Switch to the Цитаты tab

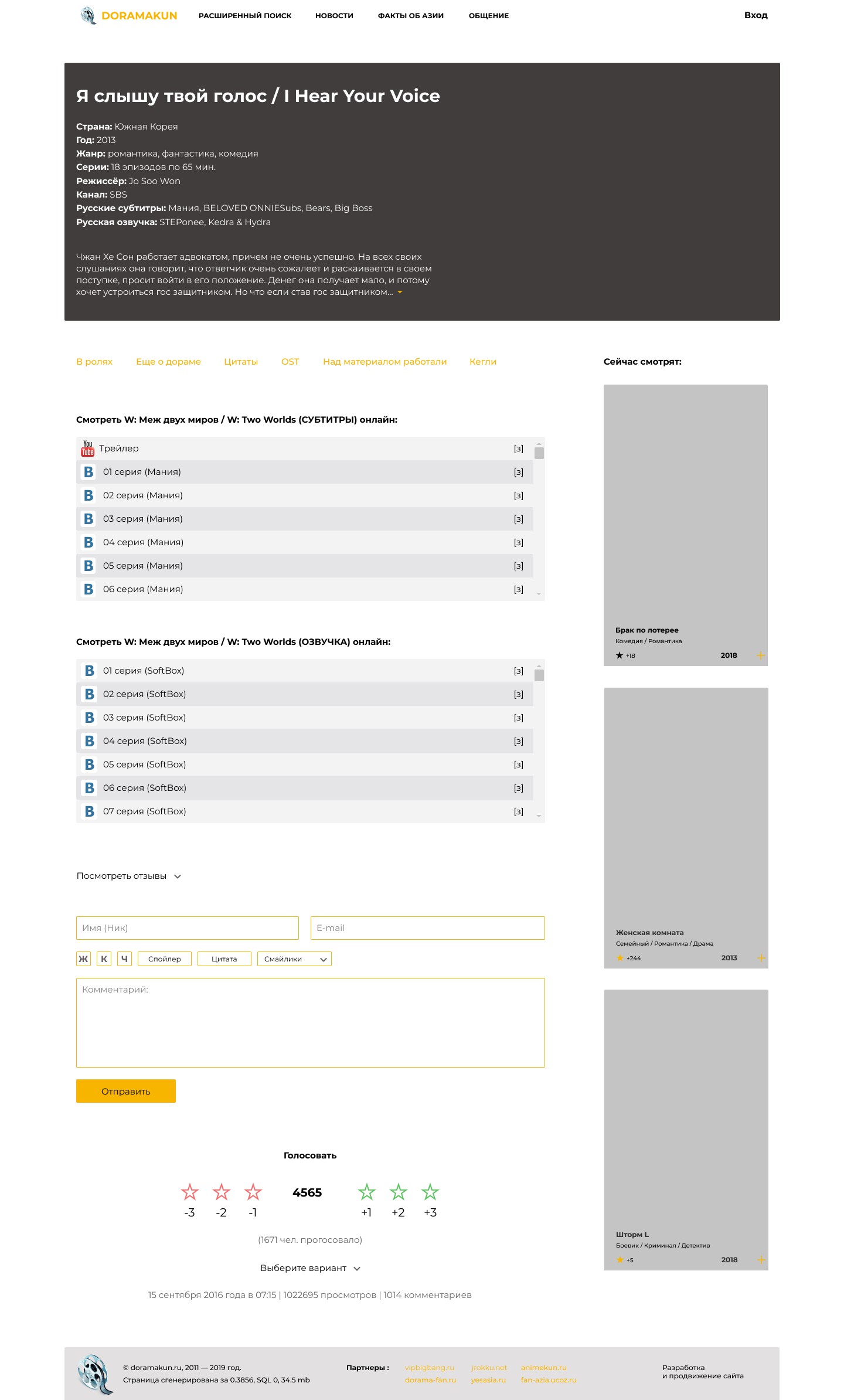pyautogui.click(x=241, y=362)
